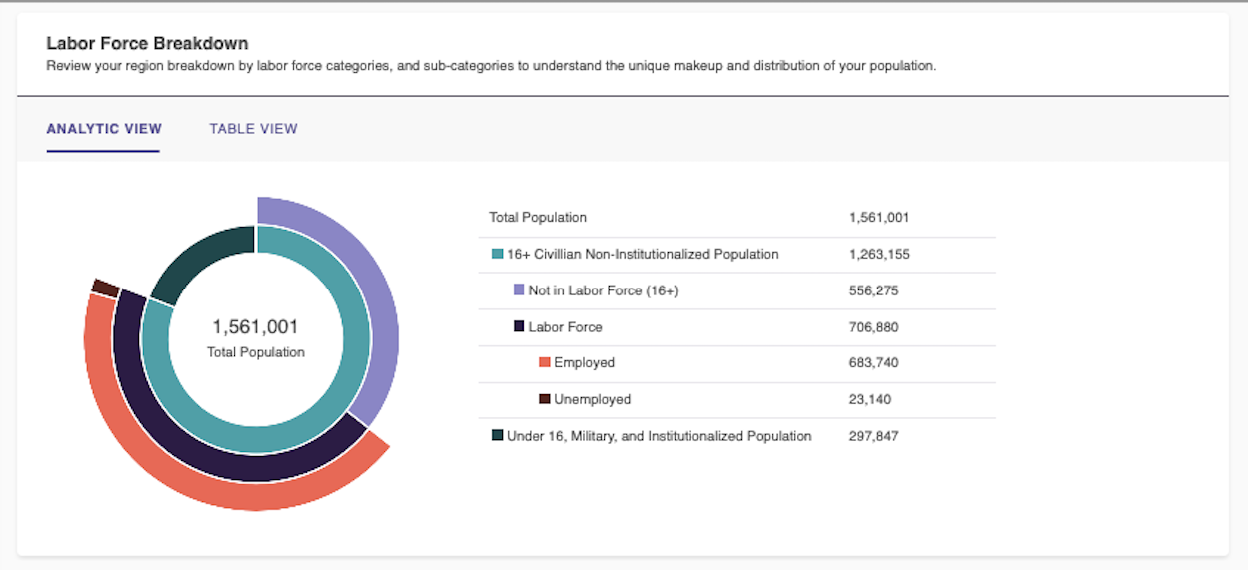Click the dark brown Unemployed legend swatch
Image resolution: width=1248 pixels, height=570 pixels.
(x=545, y=399)
